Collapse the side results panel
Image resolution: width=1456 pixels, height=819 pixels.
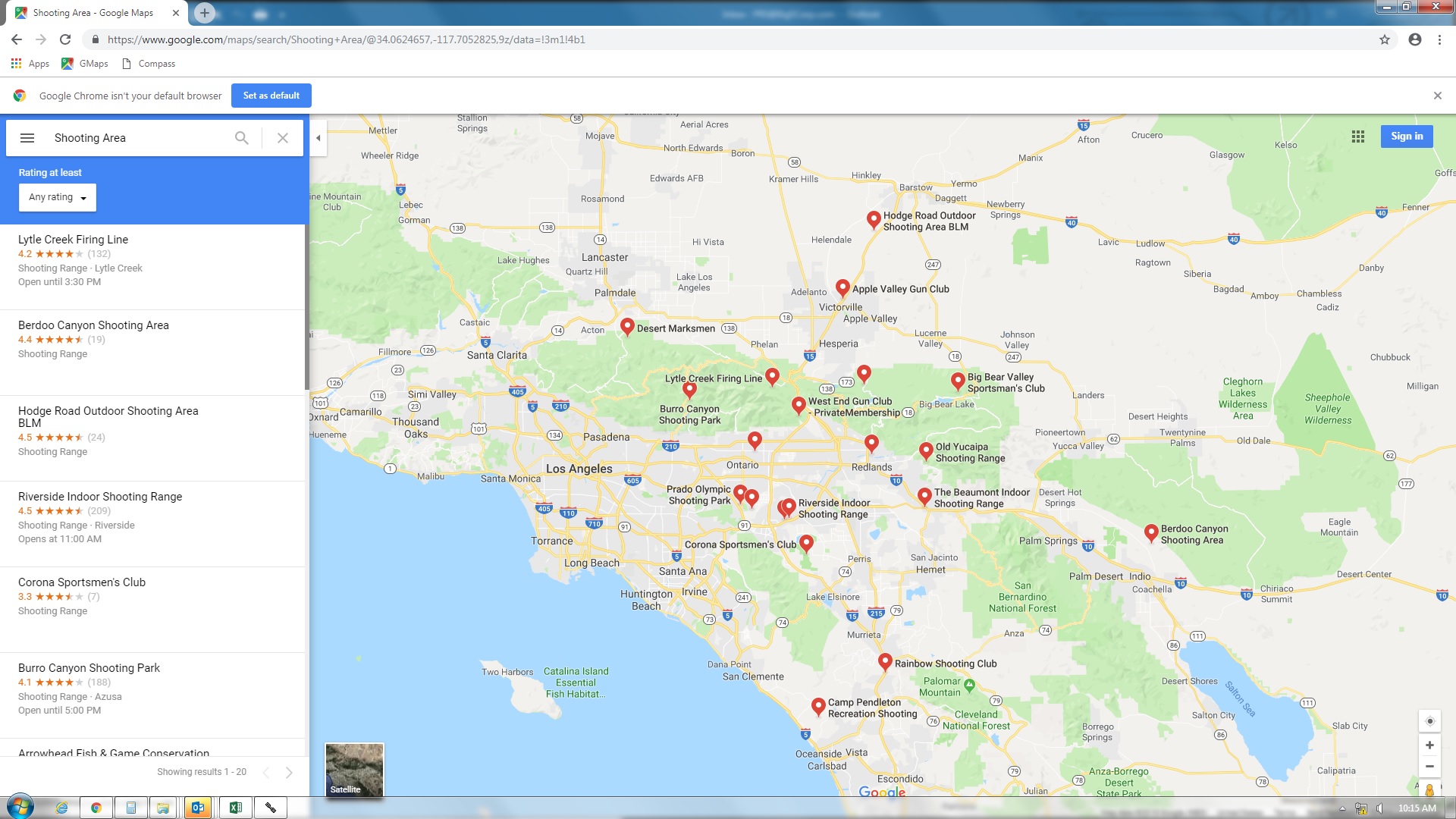pos(318,138)
